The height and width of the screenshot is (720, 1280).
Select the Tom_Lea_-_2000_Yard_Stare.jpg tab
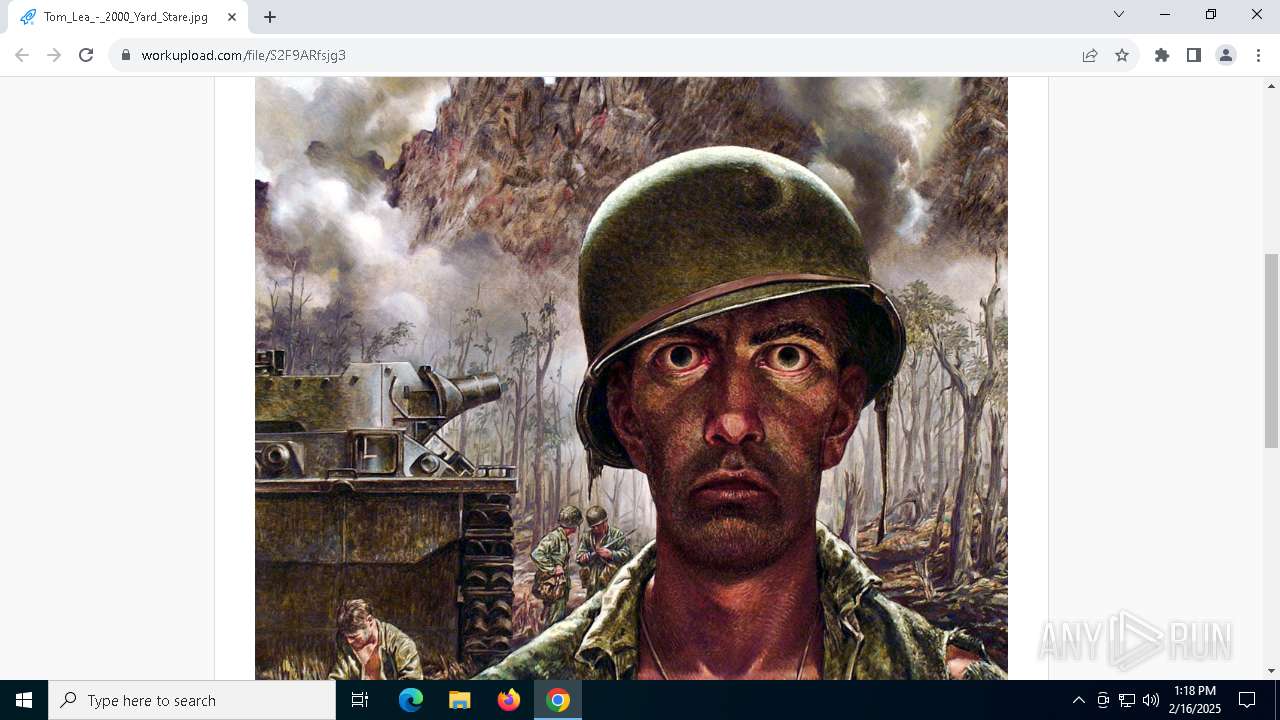click(128, 17)
